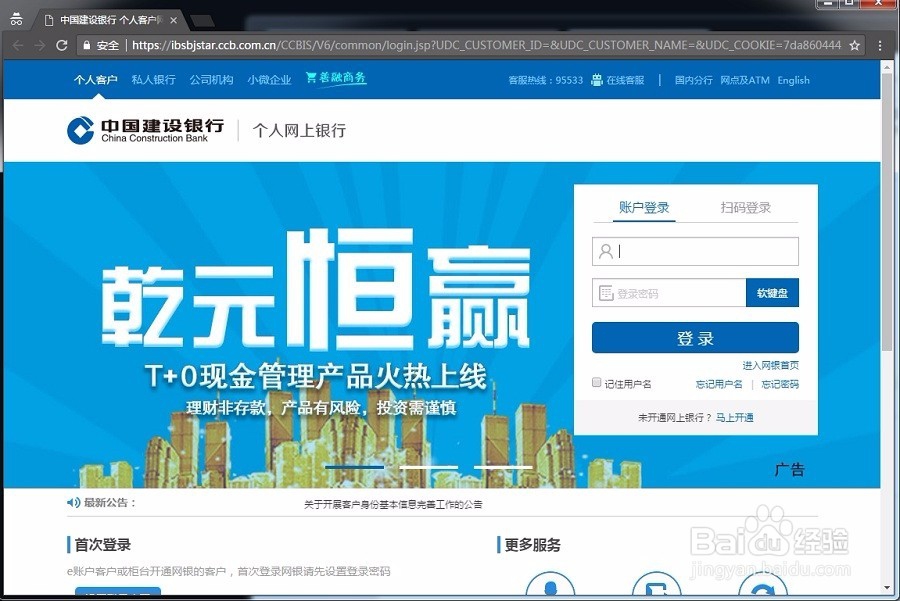
Task: Go forward with the browser forward arrow
Action: 40,45
